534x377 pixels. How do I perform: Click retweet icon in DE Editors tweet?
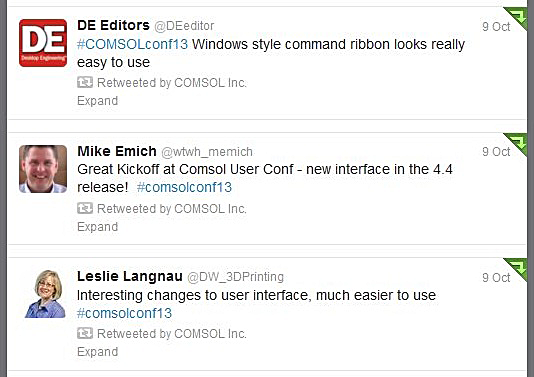point(85,82)
